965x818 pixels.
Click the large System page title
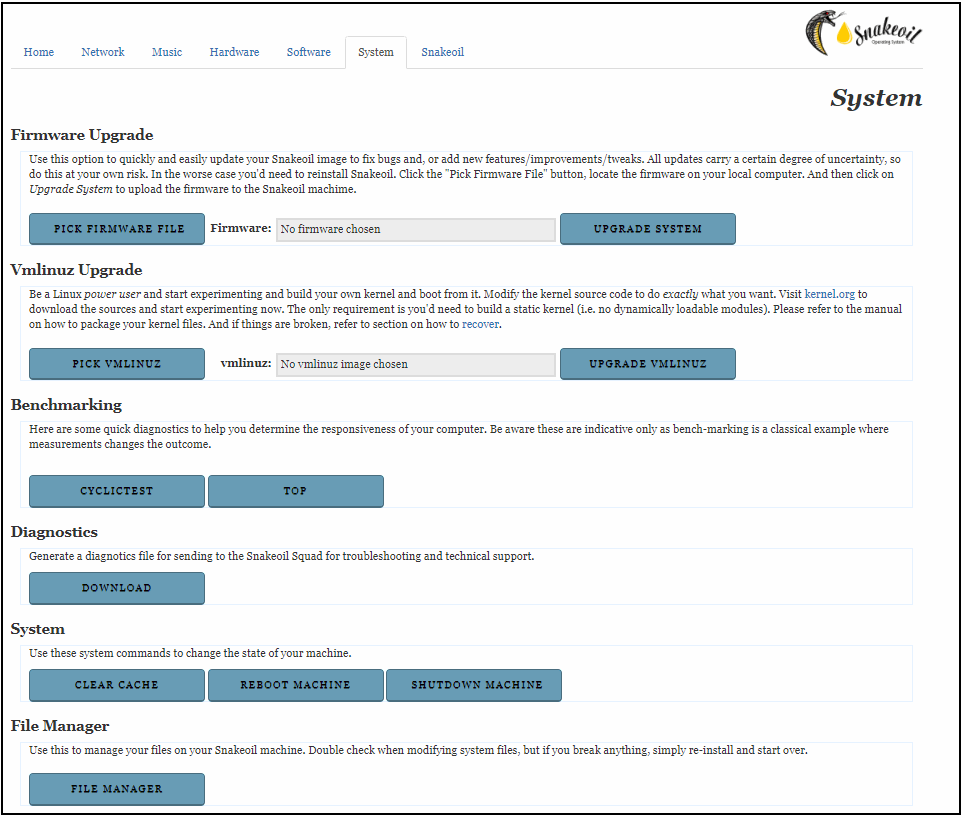(876, 98)
